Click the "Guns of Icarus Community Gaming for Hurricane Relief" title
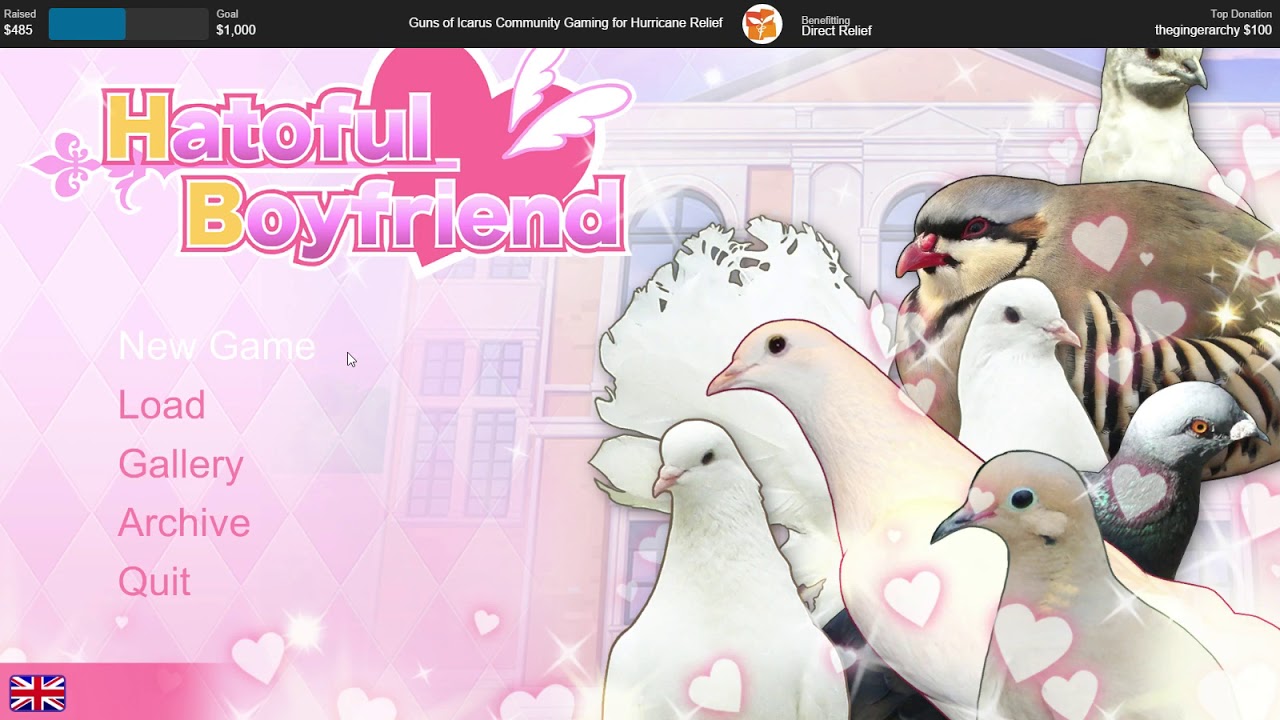 (565, 23)
